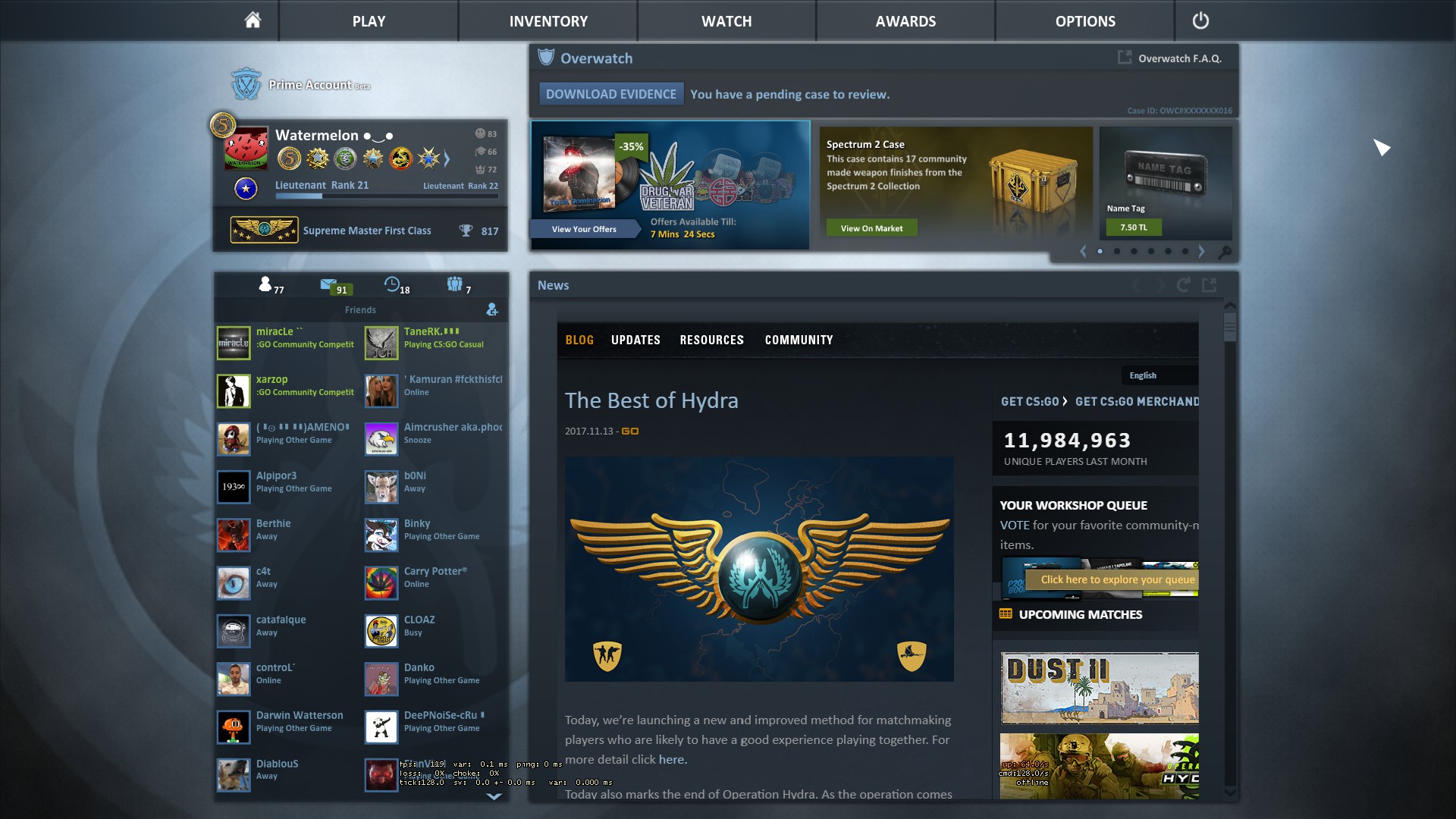Viewport: 1456px width, 819px height.
Task: Open the lobby group icon tab
Action: 454,284
